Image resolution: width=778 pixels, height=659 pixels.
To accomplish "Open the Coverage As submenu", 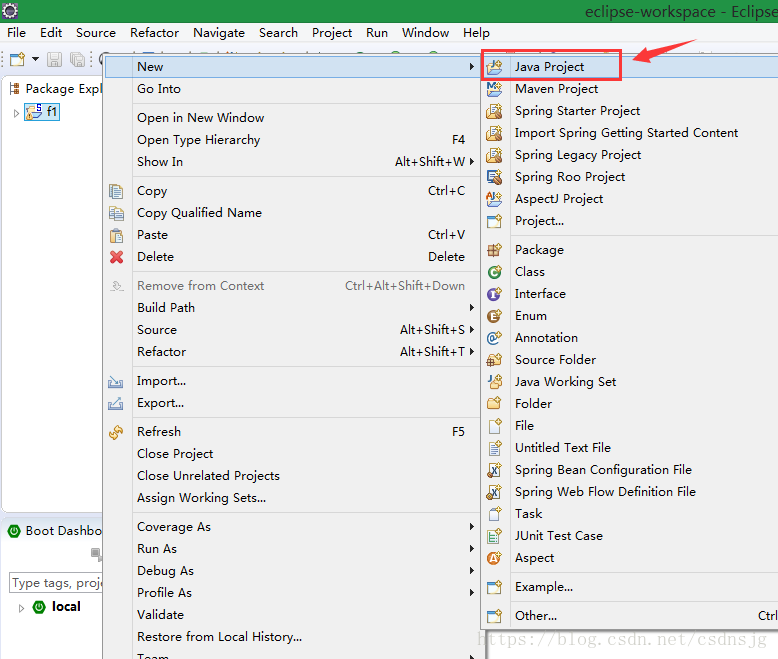I will [292, 527].
